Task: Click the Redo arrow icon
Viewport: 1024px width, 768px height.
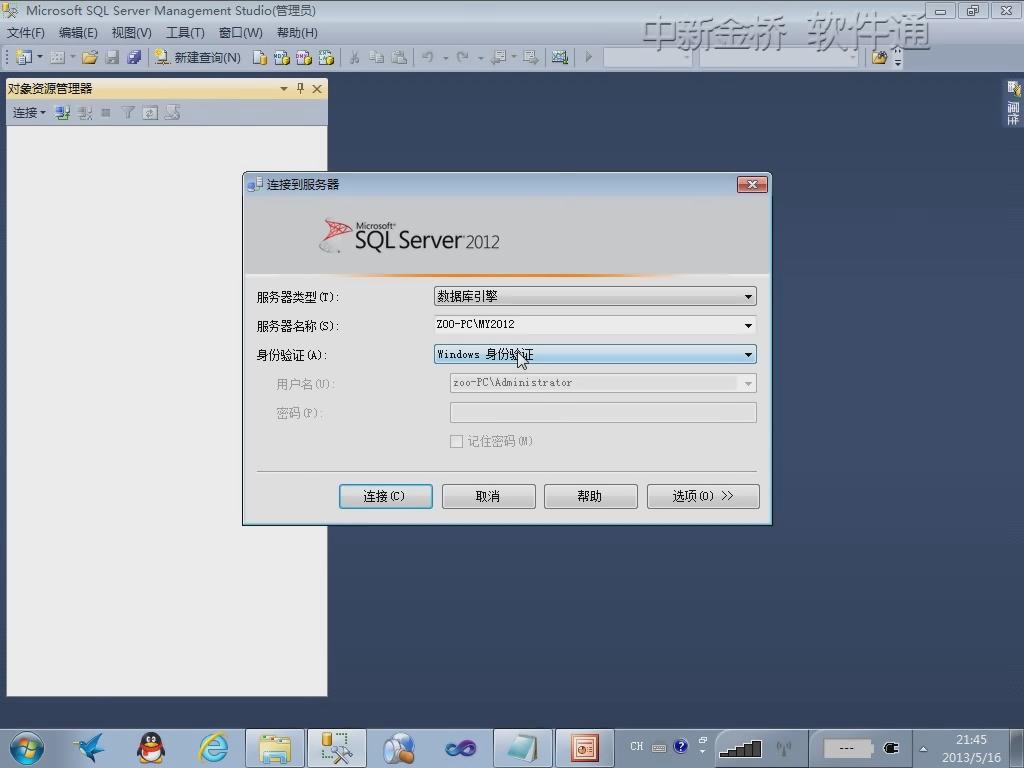Action: 462,57
